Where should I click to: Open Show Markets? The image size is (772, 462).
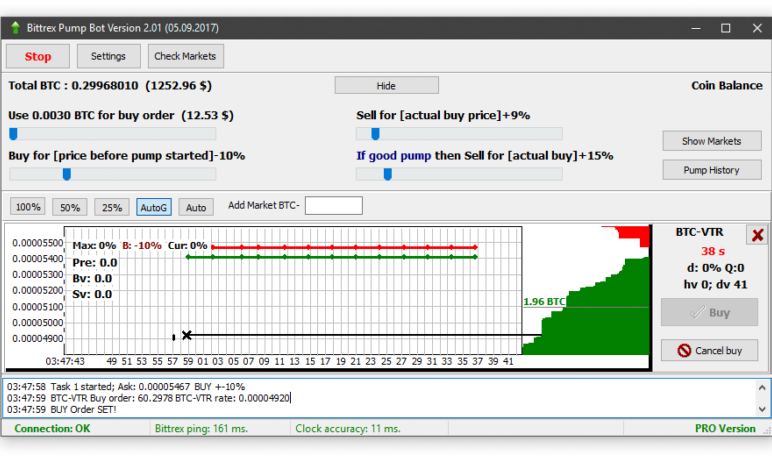click(x=711, y=141)
